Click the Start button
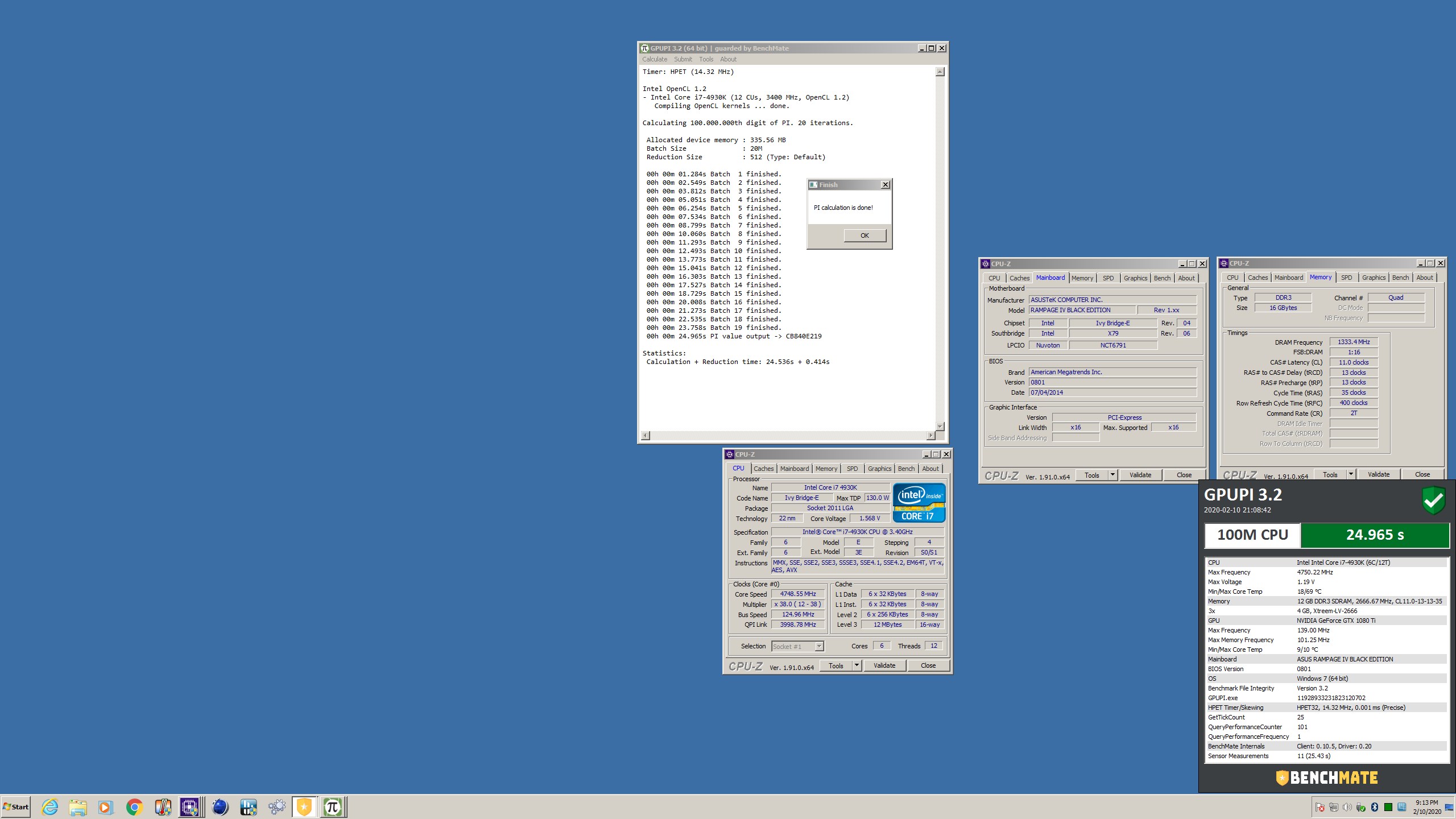This screenshot has height=819, width=1456. pos(16,806)
